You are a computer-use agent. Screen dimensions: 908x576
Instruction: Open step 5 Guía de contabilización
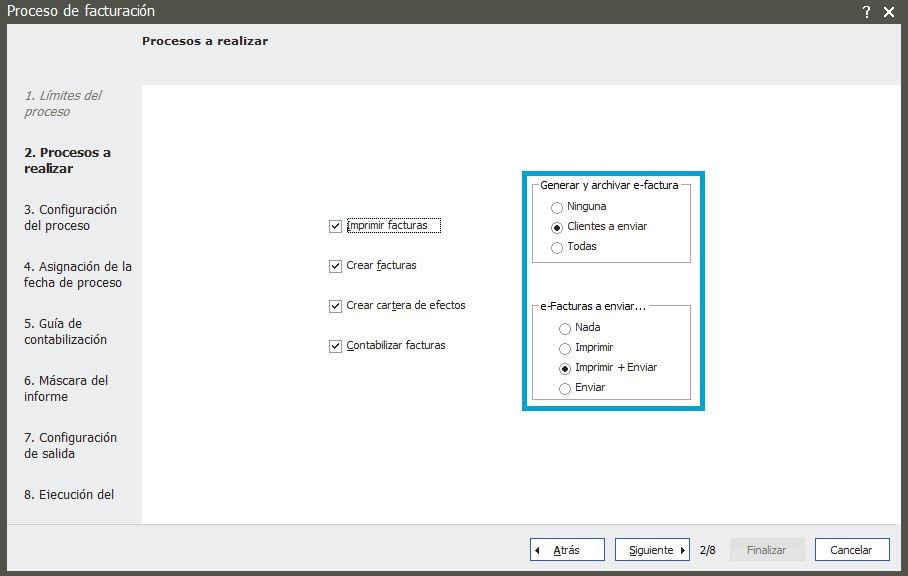(x=65, y=331)
